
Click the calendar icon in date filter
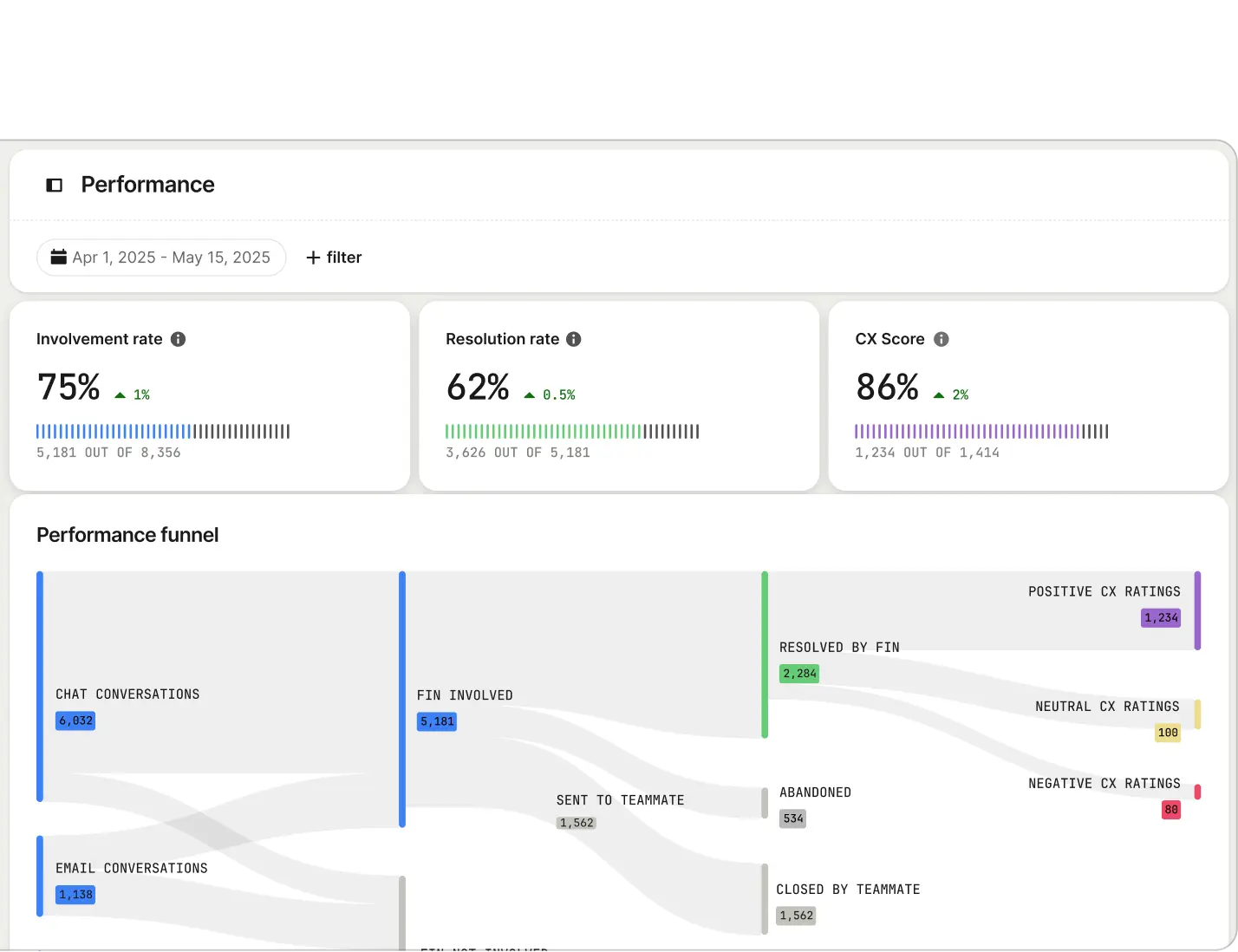(59, 257)
